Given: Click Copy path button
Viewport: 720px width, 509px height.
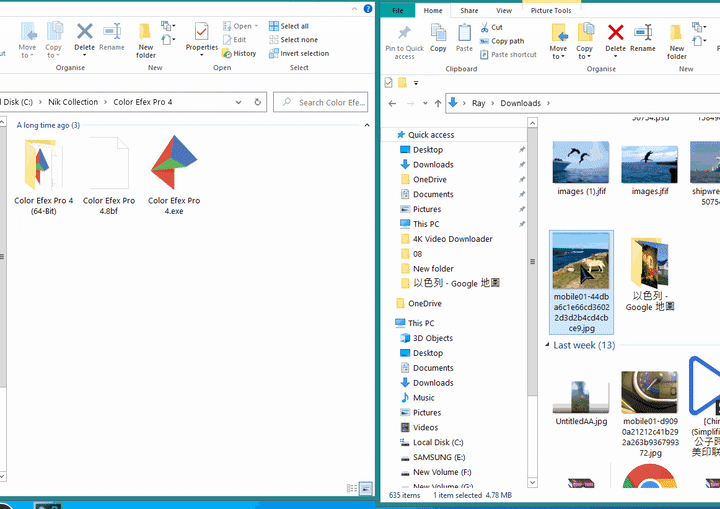Looking at the screenshot, I should pyautogui.click(x=507, y=41).
